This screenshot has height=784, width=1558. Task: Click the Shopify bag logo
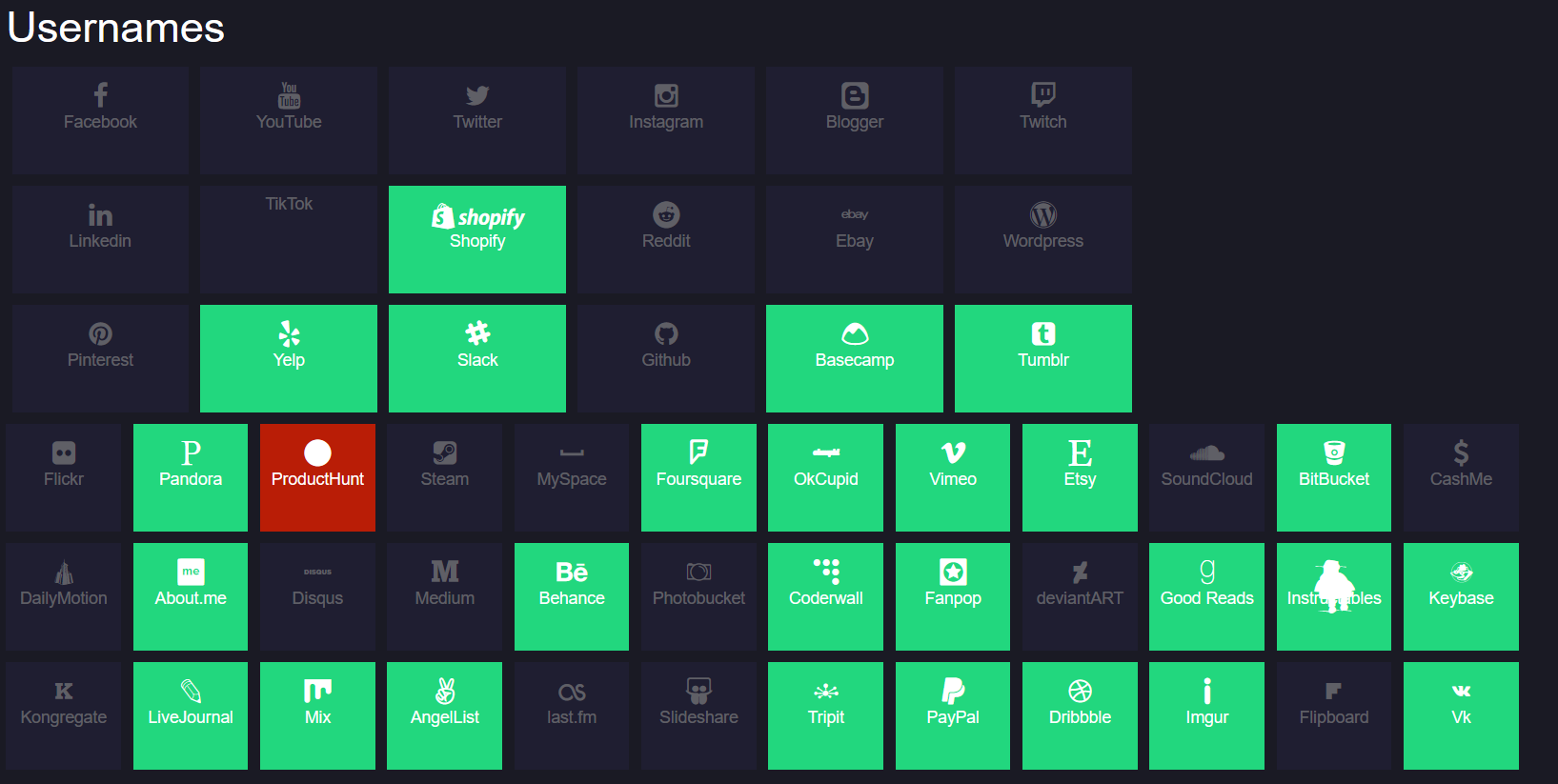[442, 216]
